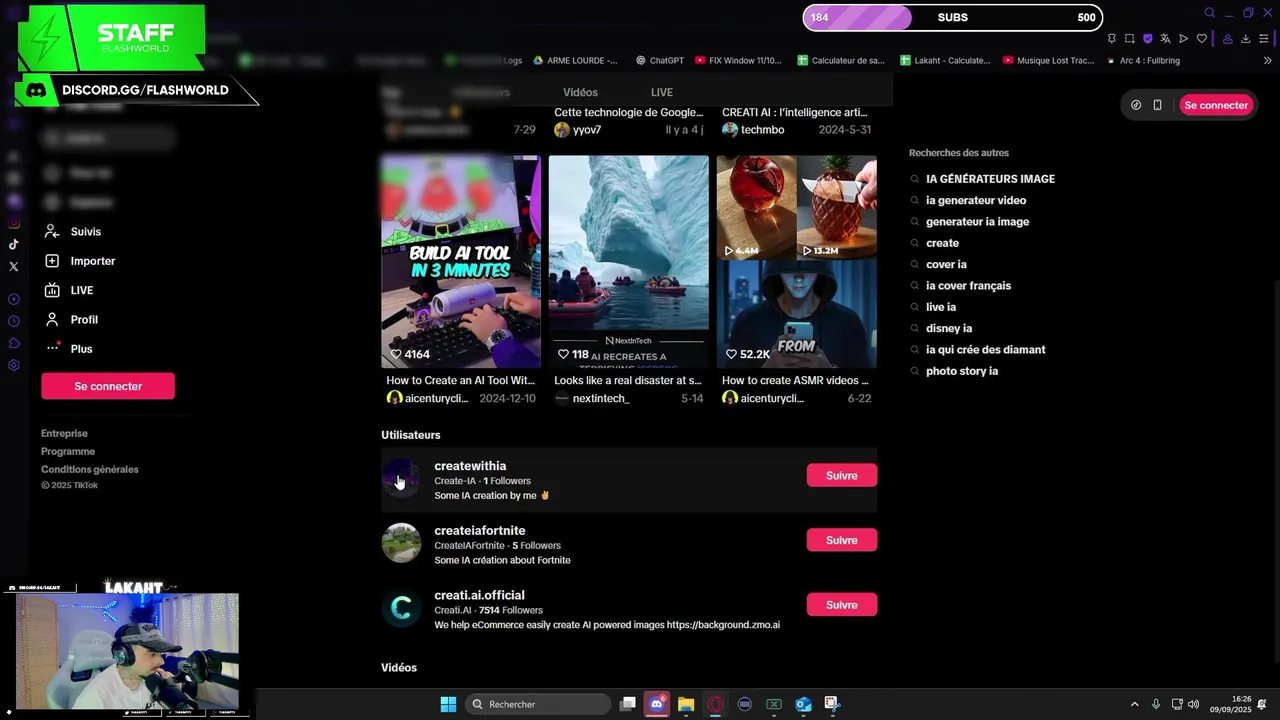The image size is (1280, 720).
Task: Open the aicenturycli... author under ASMR video
Action: 771,398
